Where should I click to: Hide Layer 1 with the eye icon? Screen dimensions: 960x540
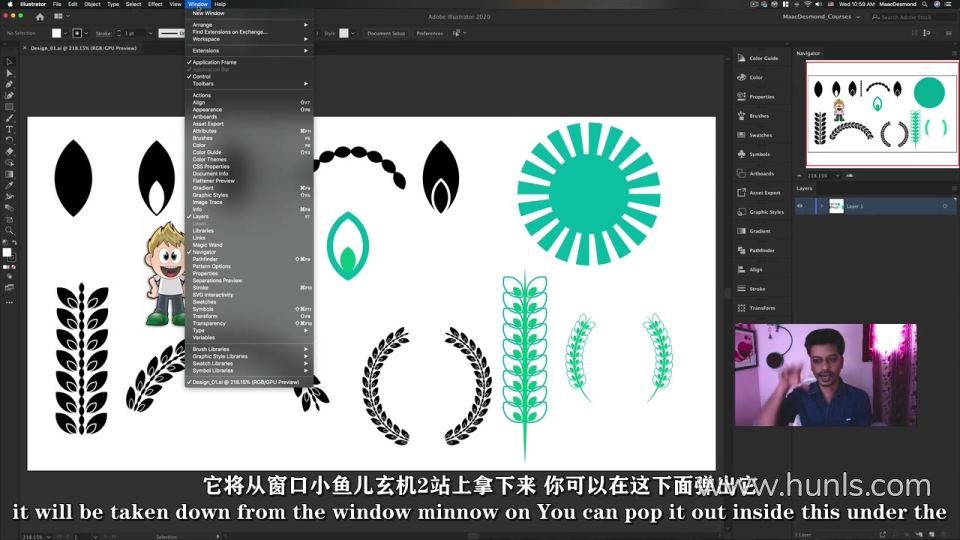click(x=800, y=206)
